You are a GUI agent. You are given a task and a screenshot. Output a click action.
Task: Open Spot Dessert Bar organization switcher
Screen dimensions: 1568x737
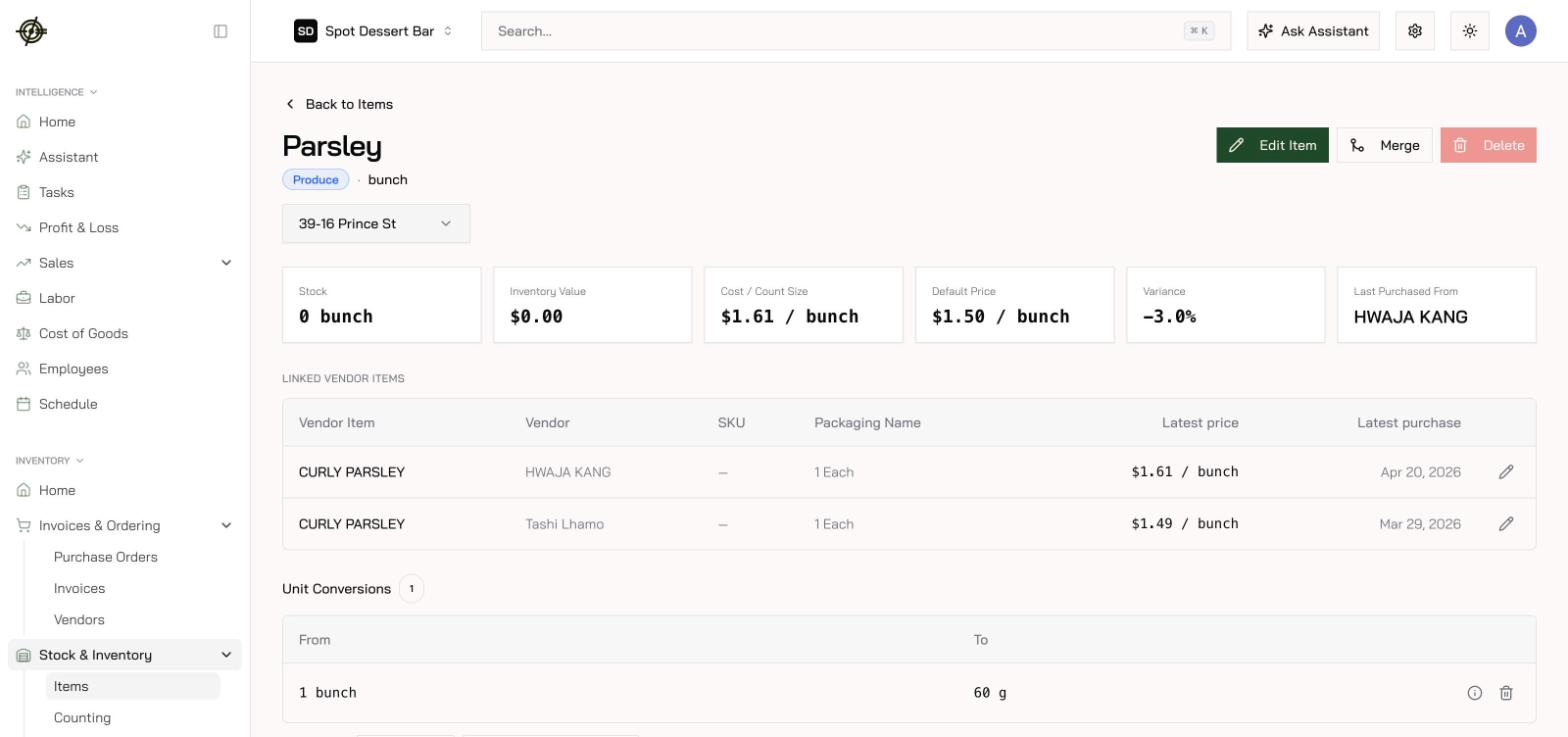coord(373,31)
